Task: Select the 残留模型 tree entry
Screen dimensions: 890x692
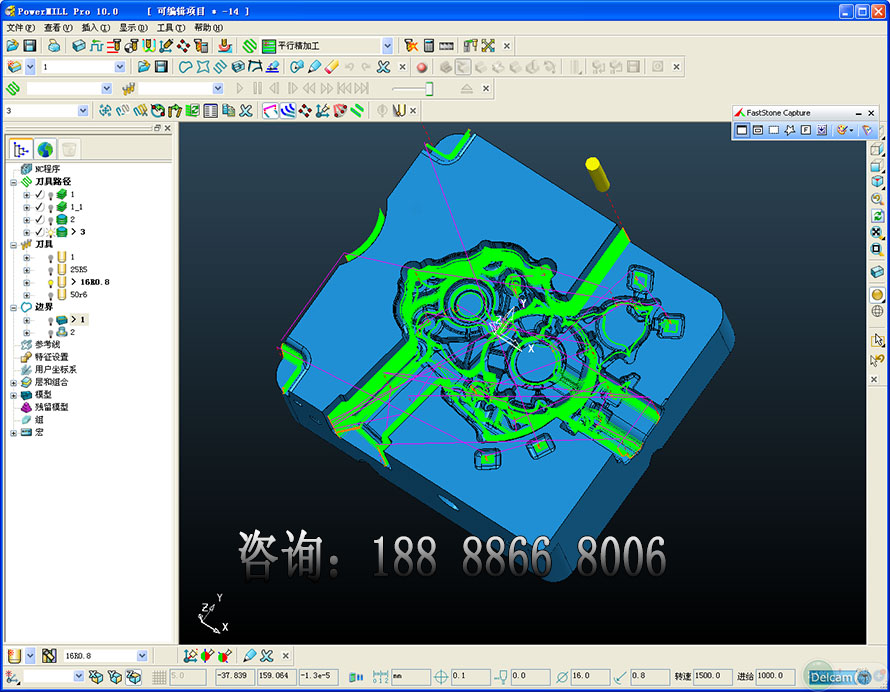Action: (51, 407)
